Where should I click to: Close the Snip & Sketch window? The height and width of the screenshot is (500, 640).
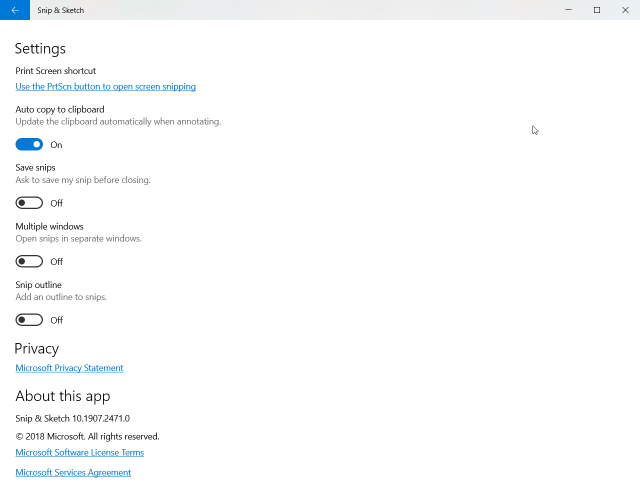coord(625,10)
